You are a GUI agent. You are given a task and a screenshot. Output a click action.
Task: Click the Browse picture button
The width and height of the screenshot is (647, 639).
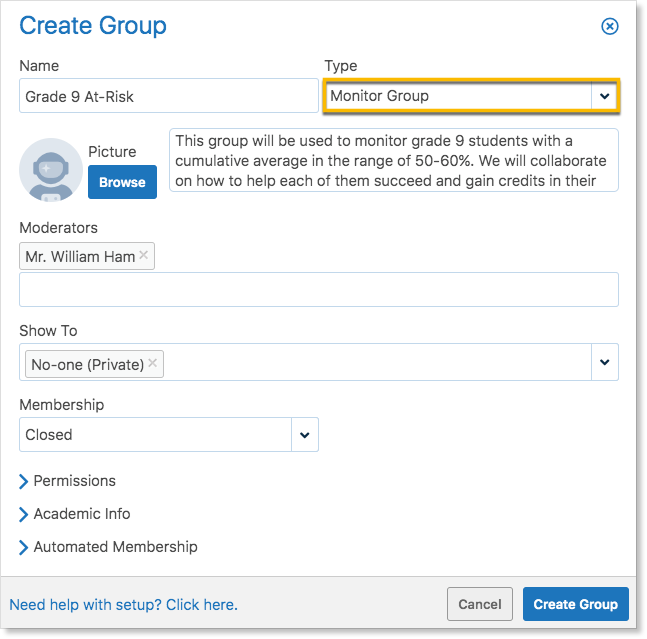pos(122,182)
